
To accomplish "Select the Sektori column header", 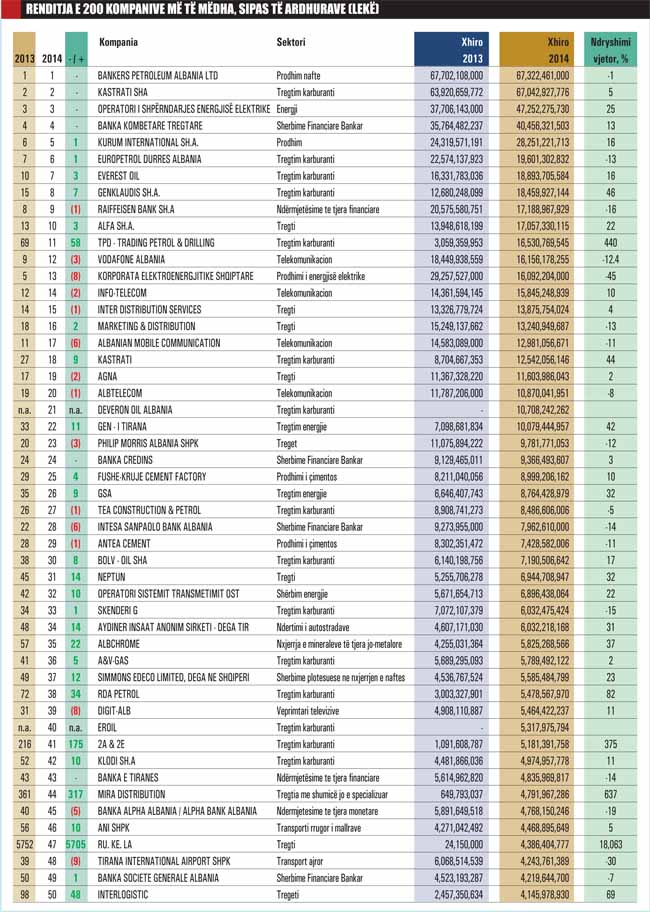I will pos(291,42).
